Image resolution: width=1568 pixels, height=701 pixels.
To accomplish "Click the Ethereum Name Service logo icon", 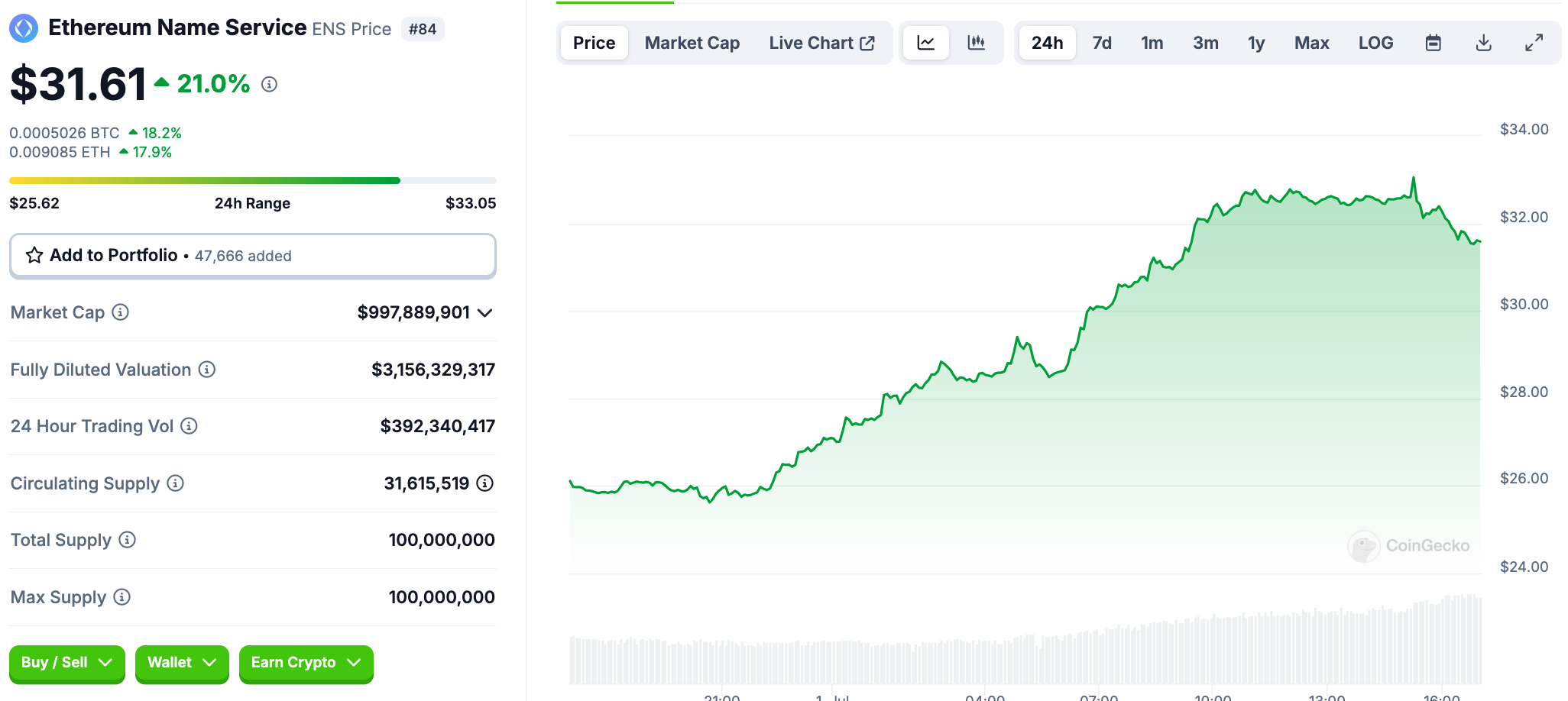I will coord(24,28).
